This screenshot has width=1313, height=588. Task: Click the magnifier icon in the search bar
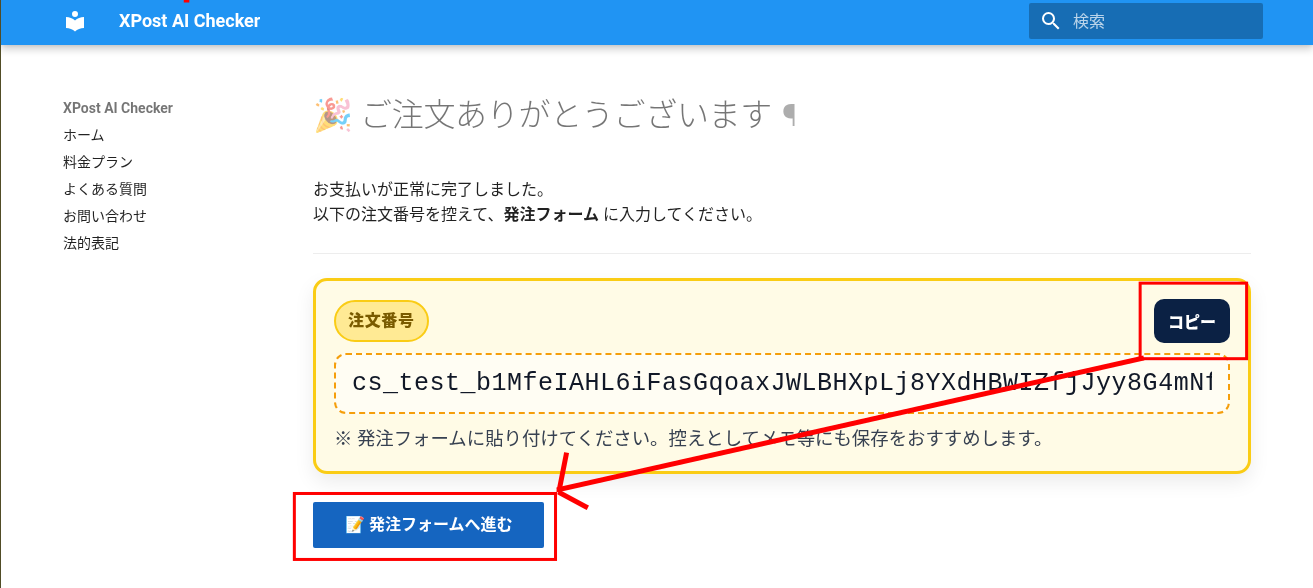click(x=1050, y=21)
